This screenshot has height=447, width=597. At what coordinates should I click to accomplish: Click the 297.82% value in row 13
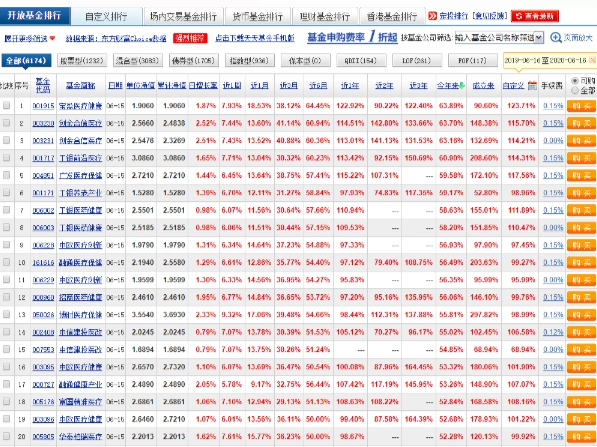click(484, 314)
